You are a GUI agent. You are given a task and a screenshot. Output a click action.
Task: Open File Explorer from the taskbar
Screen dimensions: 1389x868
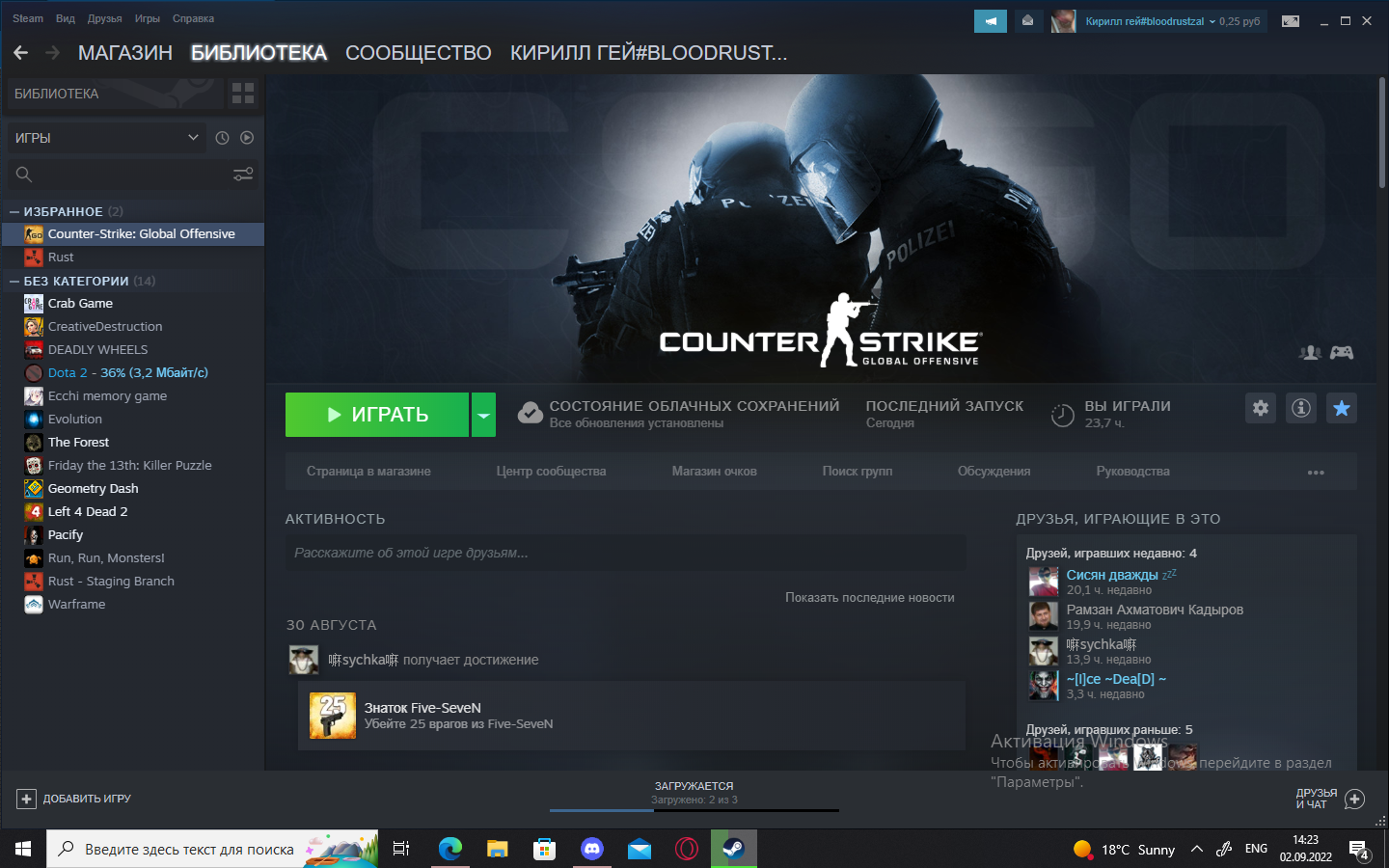pyautogui.click(x=498, y=849)
